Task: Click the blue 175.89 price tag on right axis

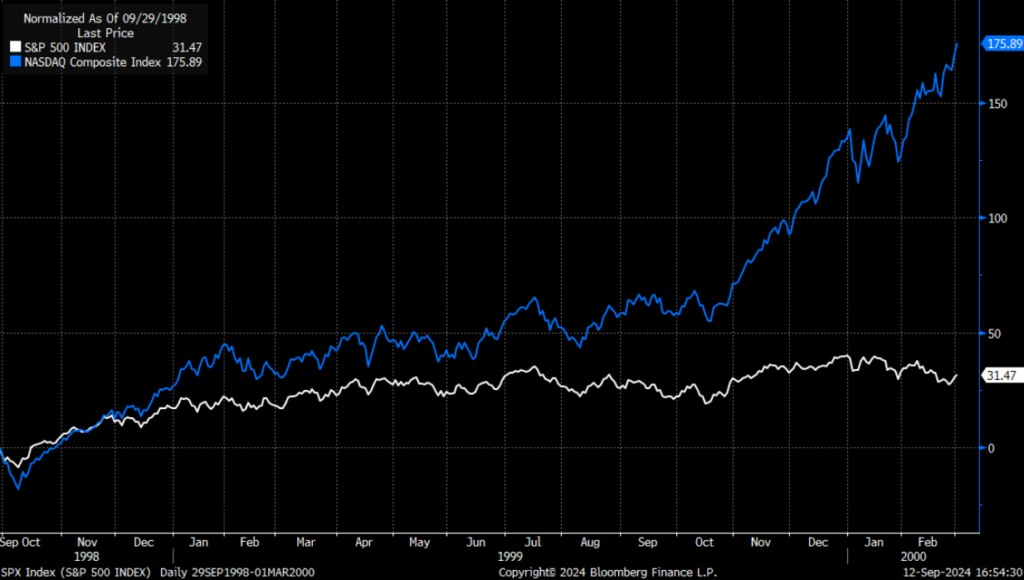Action: [1002, 44]
